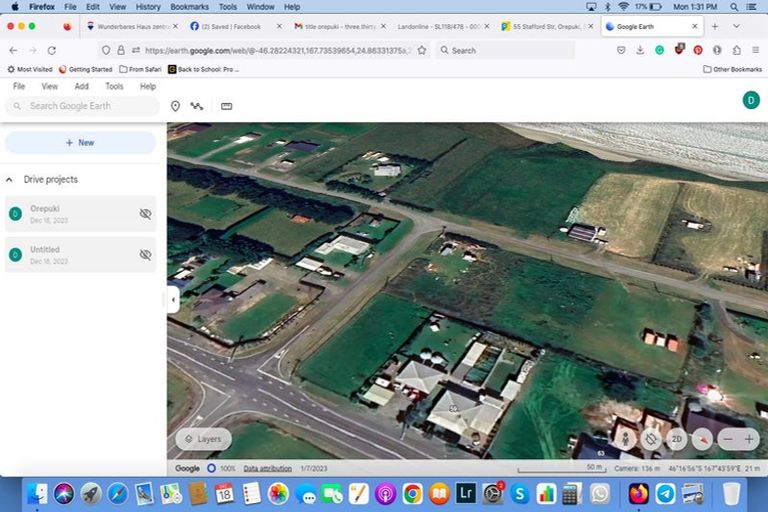Open the Pocket save icon
This screenshot has height=512, width=768.
[x=621, y=50]
